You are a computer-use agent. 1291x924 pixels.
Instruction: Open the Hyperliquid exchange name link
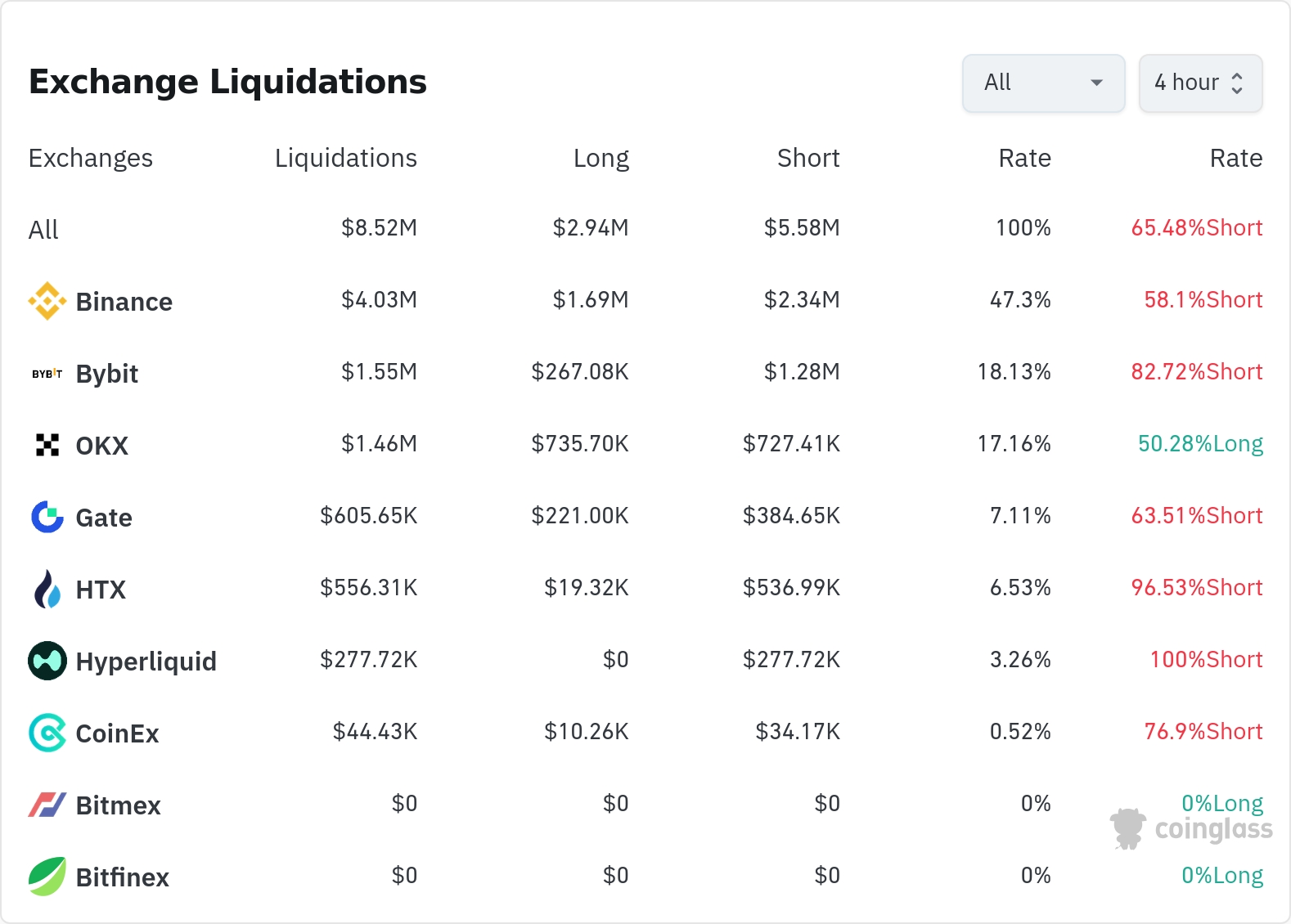[x=146, y=662]
